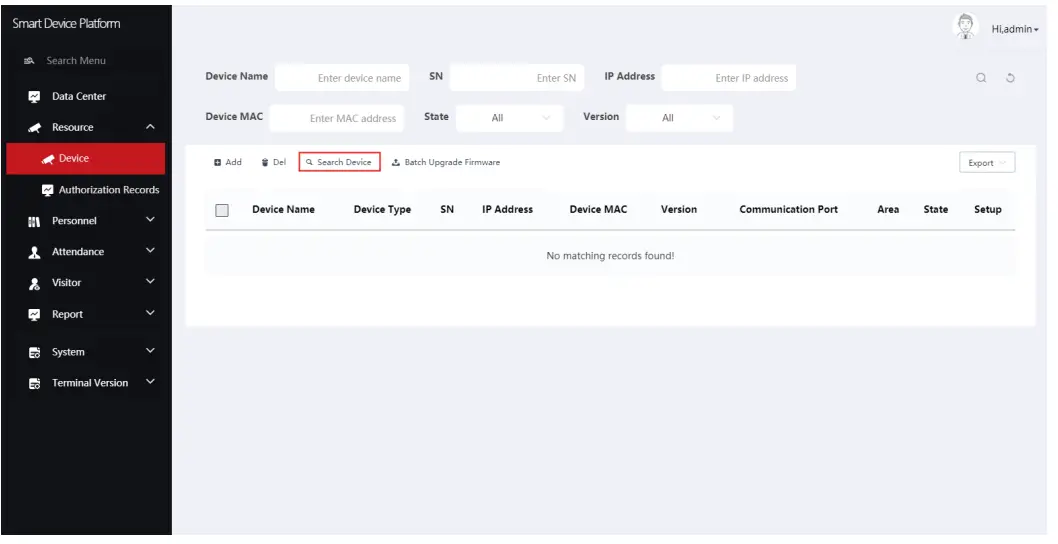Image resolution: width=1058 pixels, height=544 pixels.
Task: Tick the select-all checkbox in table header
Action: point(222,210)
